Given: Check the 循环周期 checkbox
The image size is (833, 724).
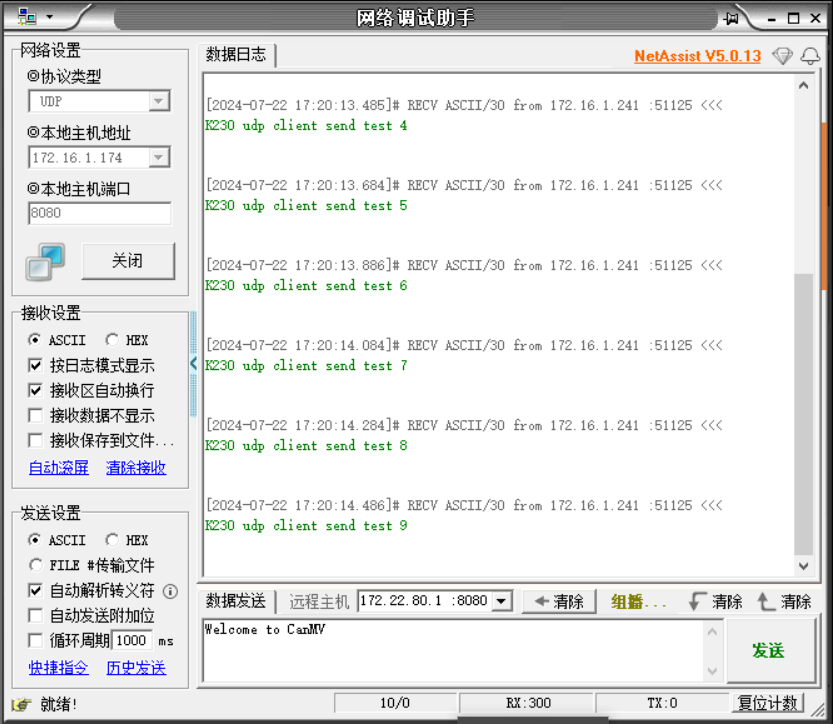Looking at the screenshot, I should [36, 640].
